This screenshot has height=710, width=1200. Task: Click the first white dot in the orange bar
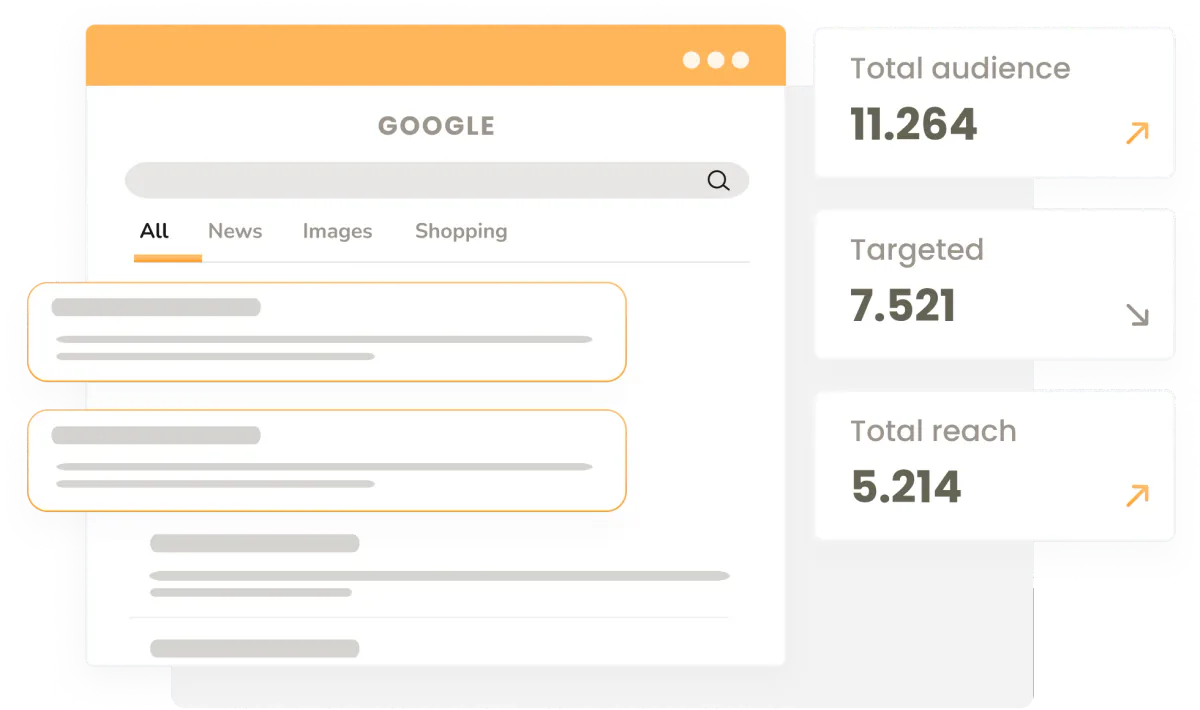pyautogui.click(x=691, y=60)
